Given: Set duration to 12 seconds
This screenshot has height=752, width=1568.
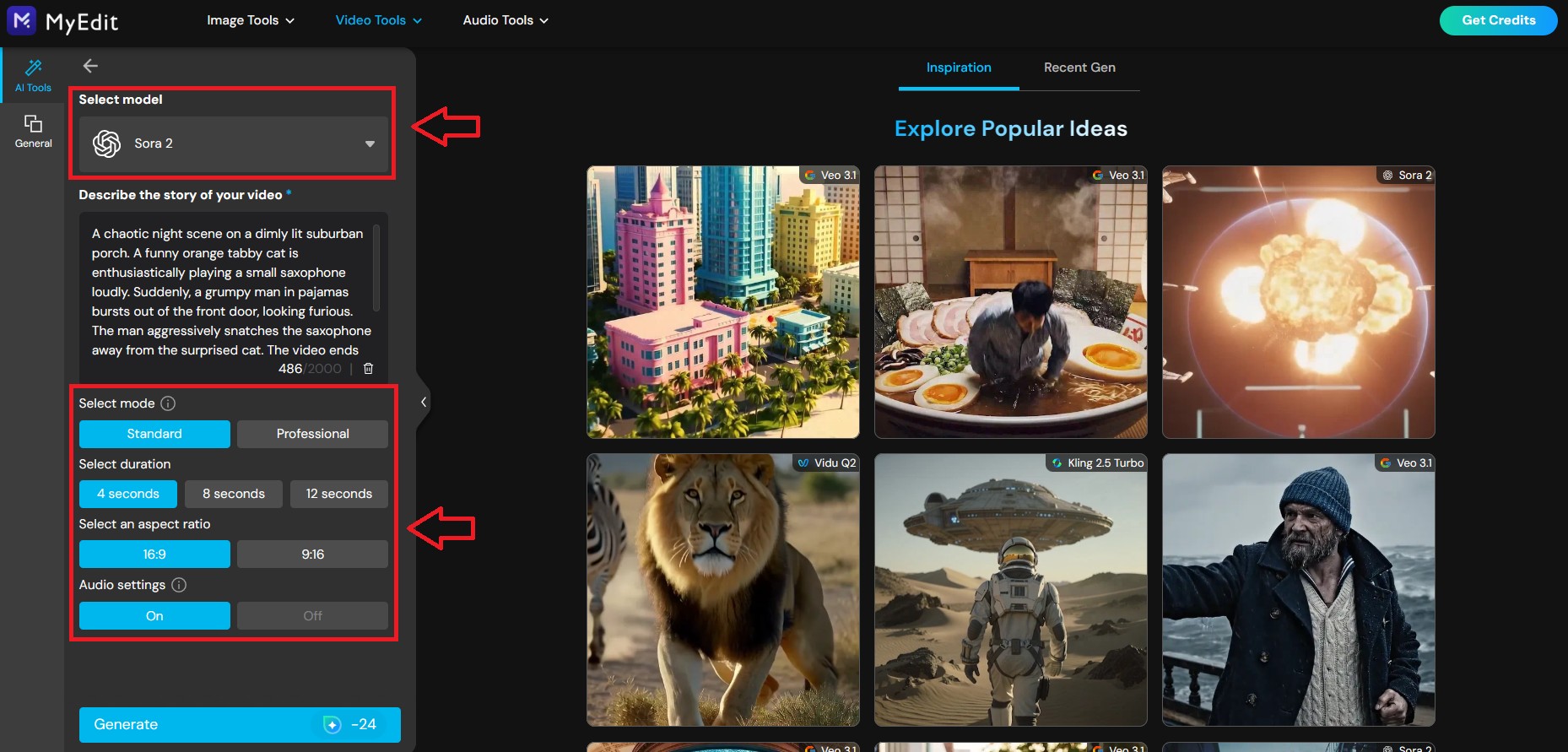Looking at the screenshot, I should point(339,494).
